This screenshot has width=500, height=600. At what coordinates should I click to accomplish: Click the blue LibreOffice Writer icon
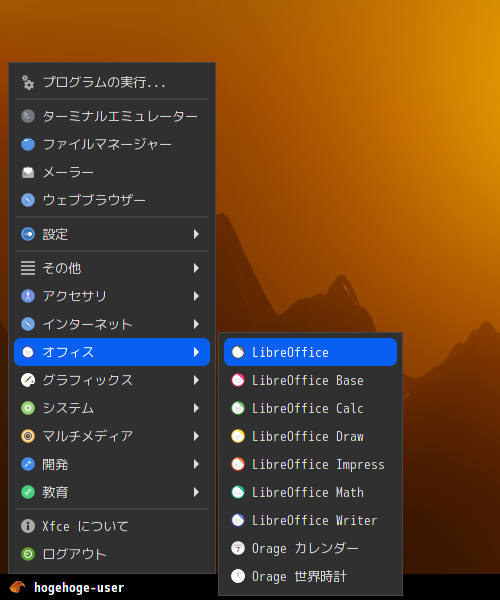tap(238, 520)
